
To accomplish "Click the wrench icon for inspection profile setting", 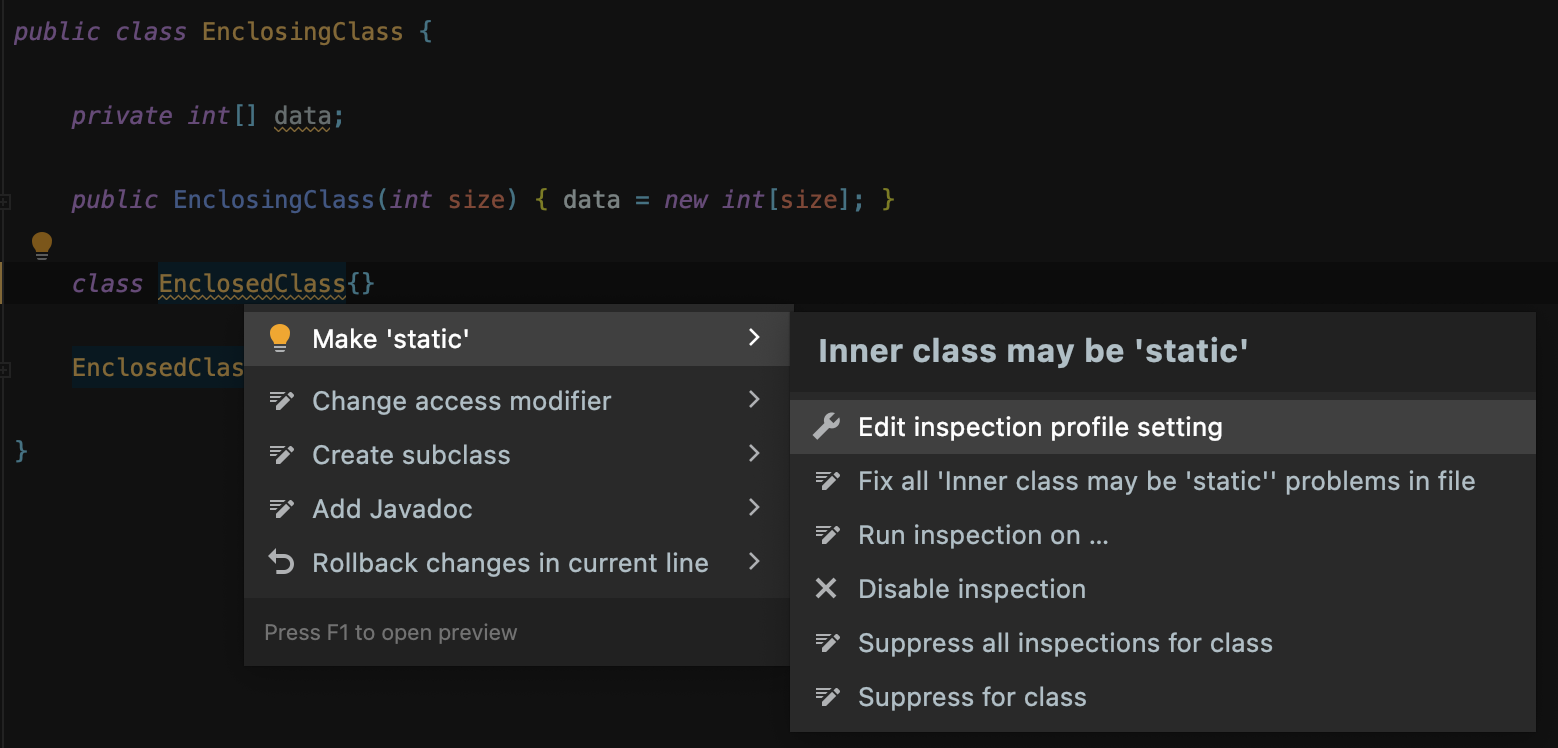I will (x=827, y=427).
